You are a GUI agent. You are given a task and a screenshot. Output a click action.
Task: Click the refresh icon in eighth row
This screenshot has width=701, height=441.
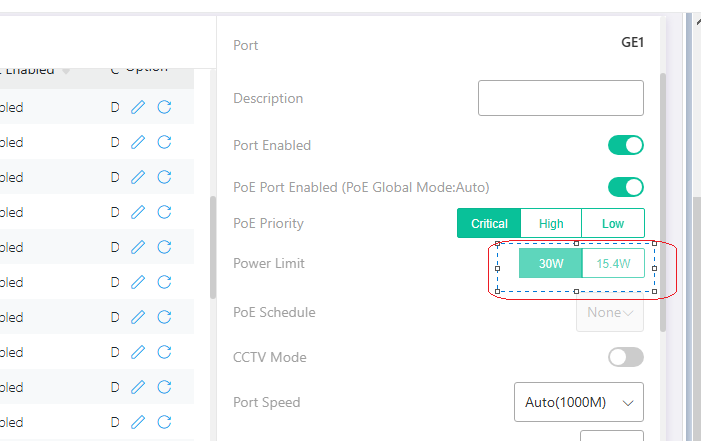164,352
